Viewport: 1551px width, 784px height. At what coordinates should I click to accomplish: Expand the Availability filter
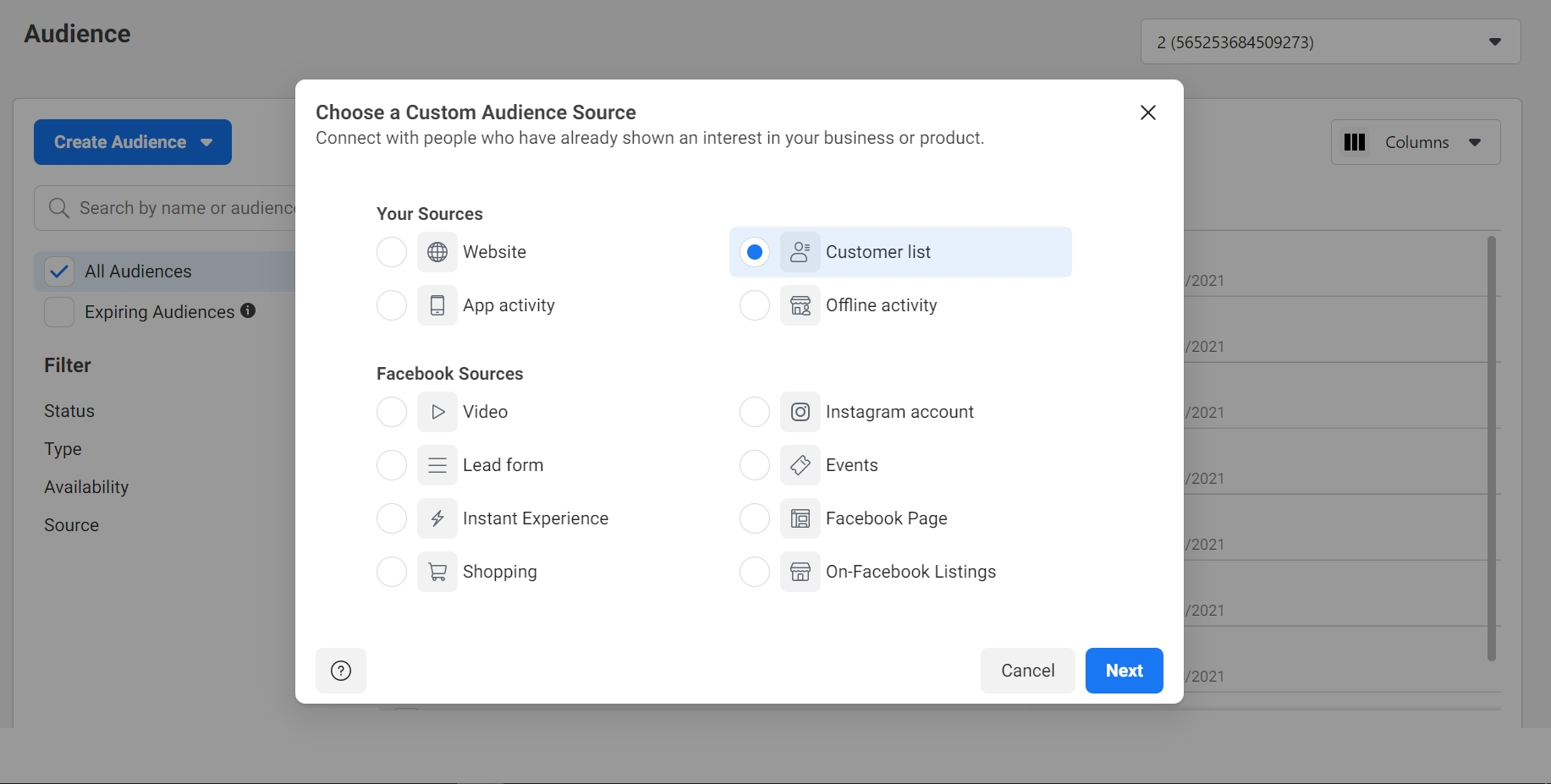pos(86,487)
